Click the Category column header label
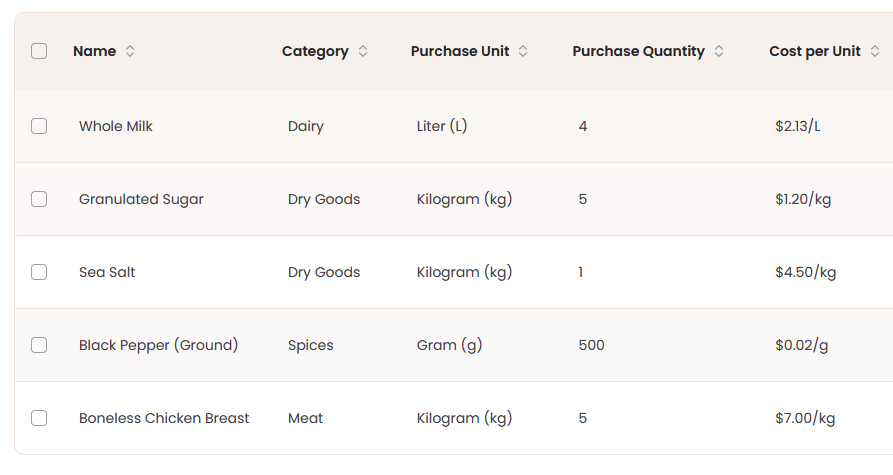Screen dimensions: 893x475 click(315, 51)
